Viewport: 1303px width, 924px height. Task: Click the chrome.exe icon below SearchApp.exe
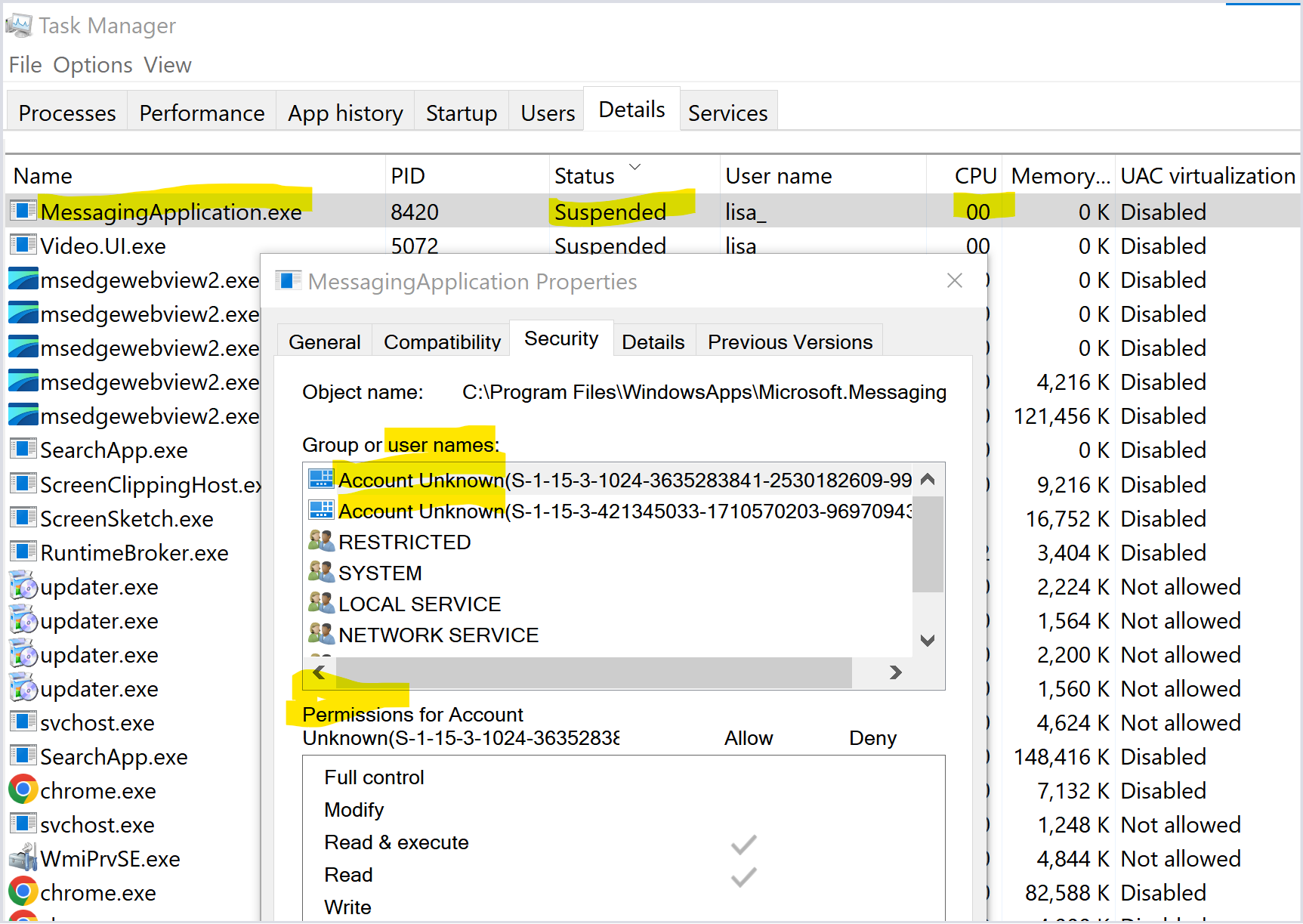(x=23, y=790)
